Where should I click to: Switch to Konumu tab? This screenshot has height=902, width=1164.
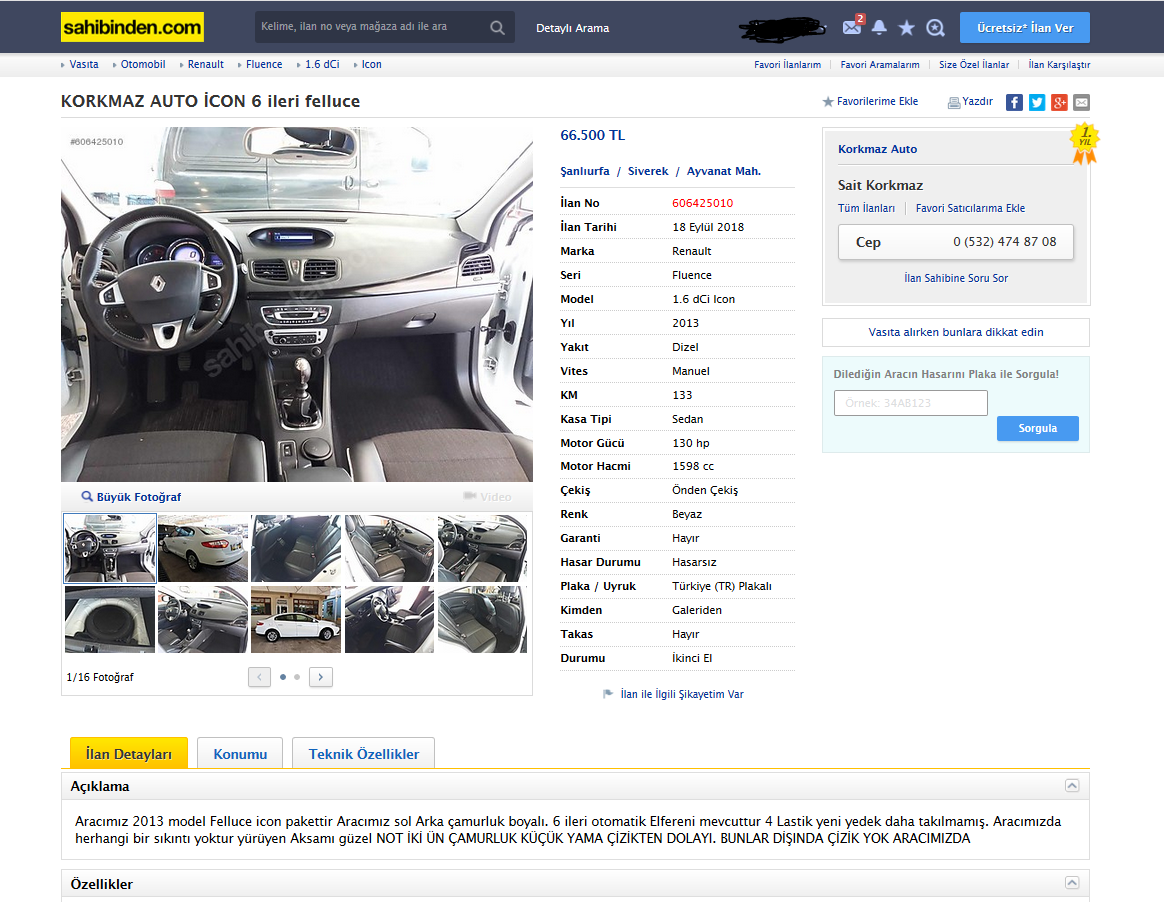click(x=240, y=754)
